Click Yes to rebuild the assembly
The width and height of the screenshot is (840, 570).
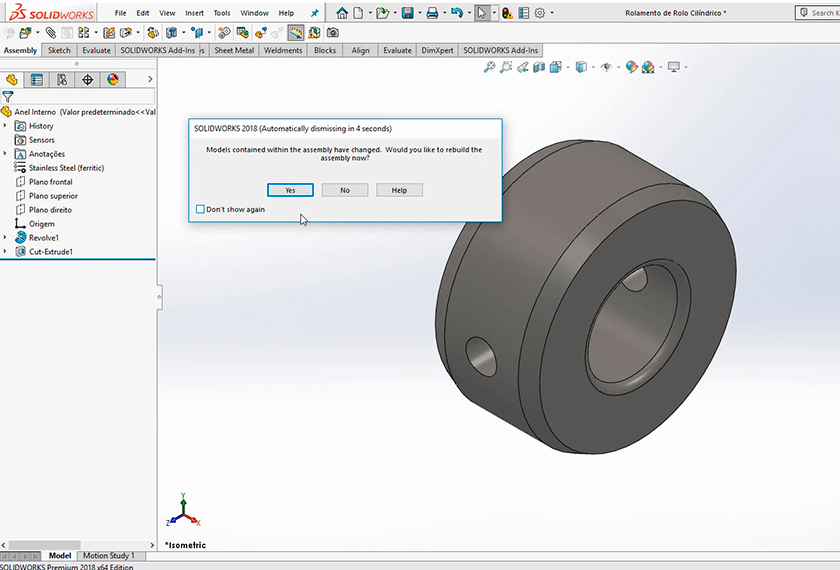[290, 190]
